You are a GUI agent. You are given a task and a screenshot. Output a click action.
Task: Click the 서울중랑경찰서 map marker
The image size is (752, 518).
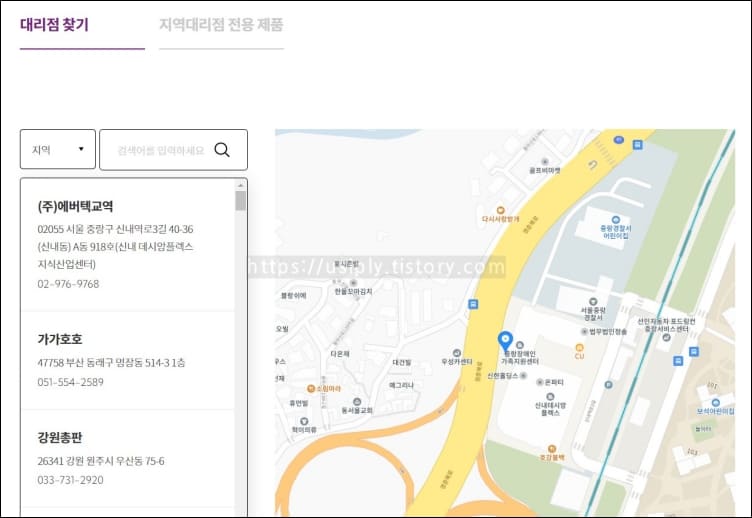(x=593, y=302)
